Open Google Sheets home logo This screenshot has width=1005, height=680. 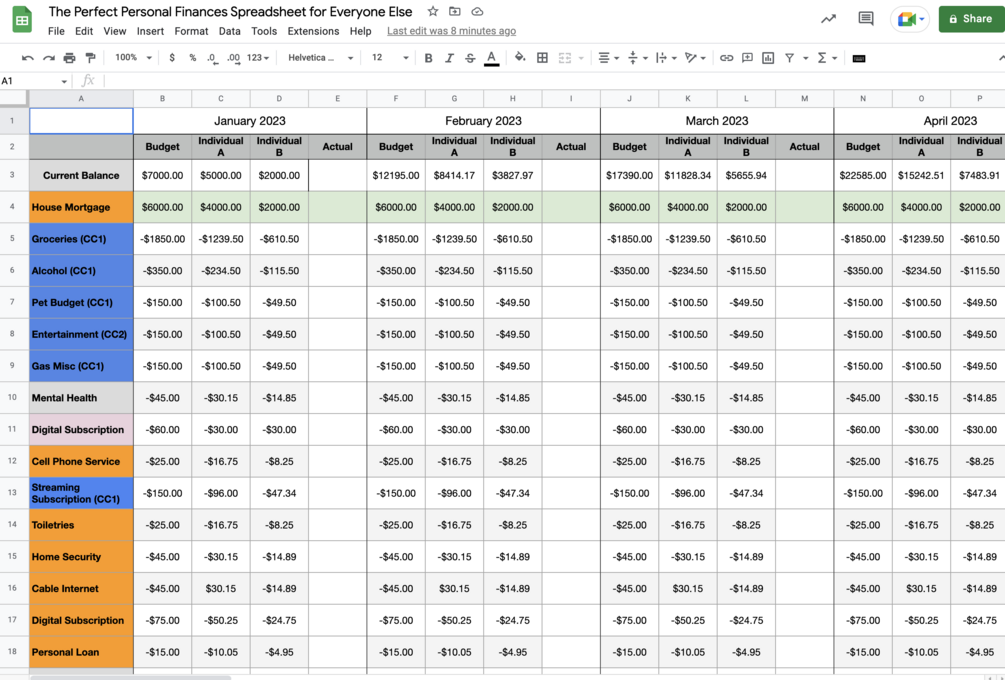(x=22, y=20)
